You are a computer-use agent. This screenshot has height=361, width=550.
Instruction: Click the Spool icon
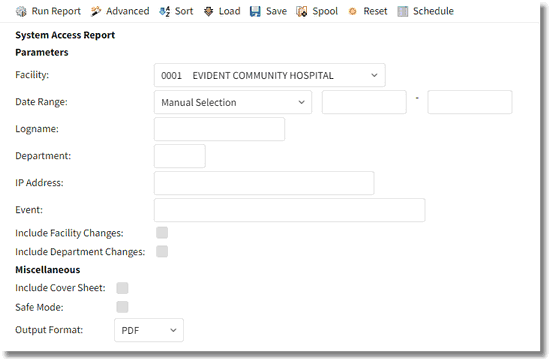[x=301, y=12]
